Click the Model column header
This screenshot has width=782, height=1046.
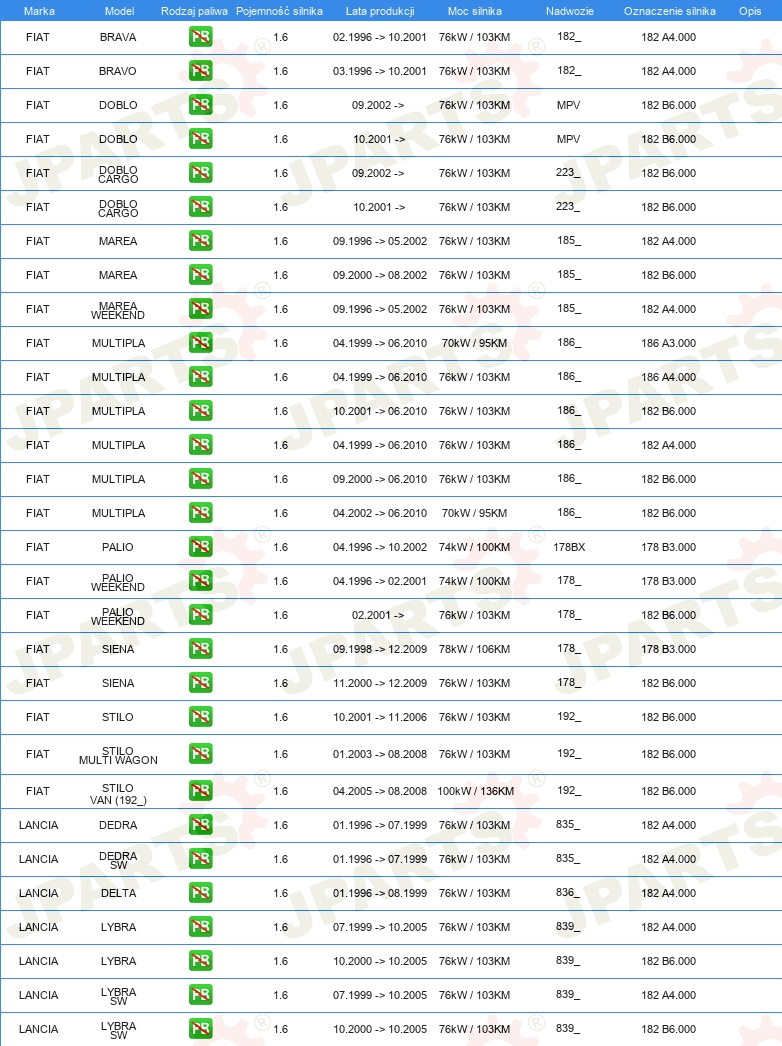[119, 11]
